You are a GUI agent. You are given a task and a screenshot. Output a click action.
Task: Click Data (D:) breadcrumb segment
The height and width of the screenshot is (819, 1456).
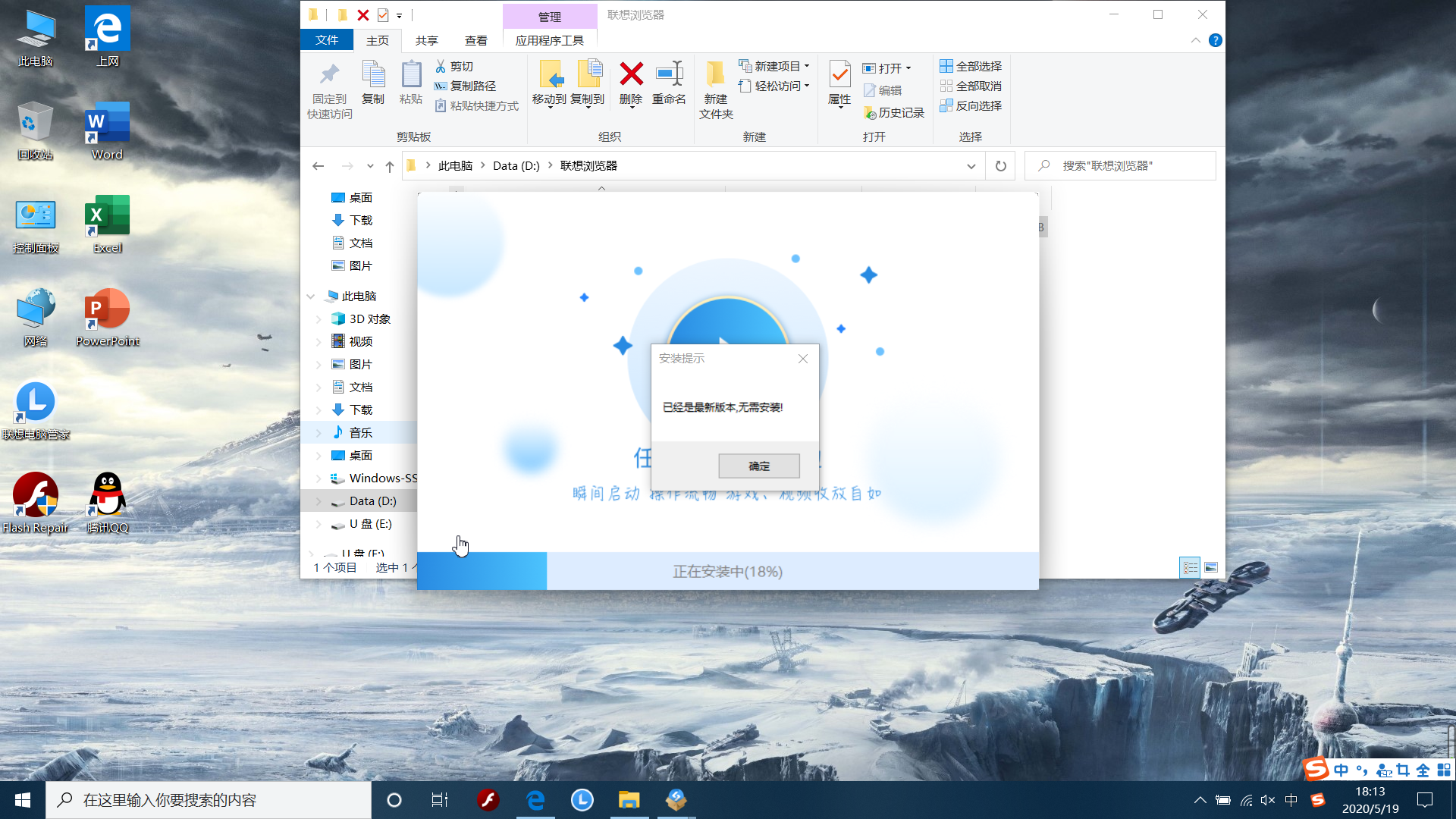(x=516, y=166)
